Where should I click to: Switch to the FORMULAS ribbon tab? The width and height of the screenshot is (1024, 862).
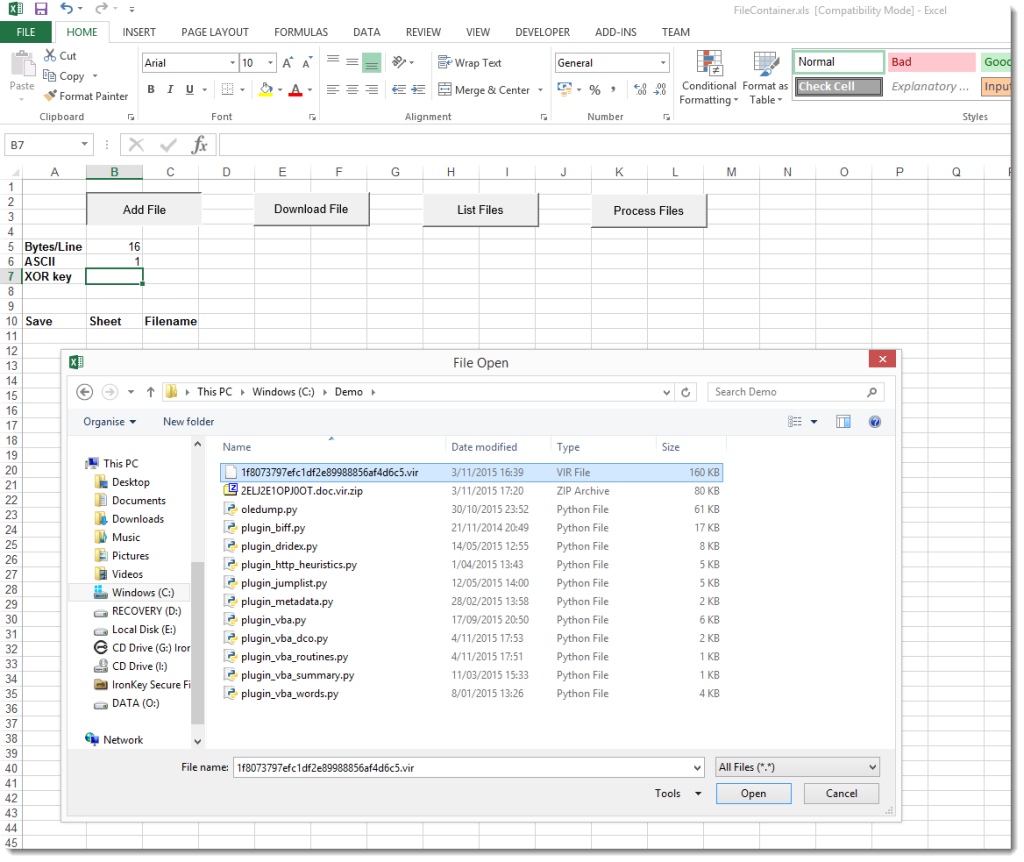pyautogui.click(x=300, y=32)
